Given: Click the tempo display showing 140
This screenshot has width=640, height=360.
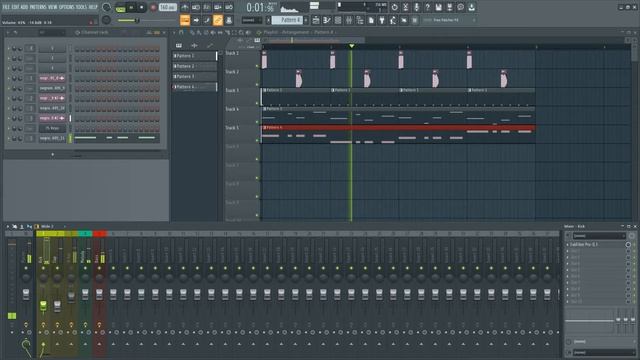Looking at the screenshot, I should click(167, 7).
